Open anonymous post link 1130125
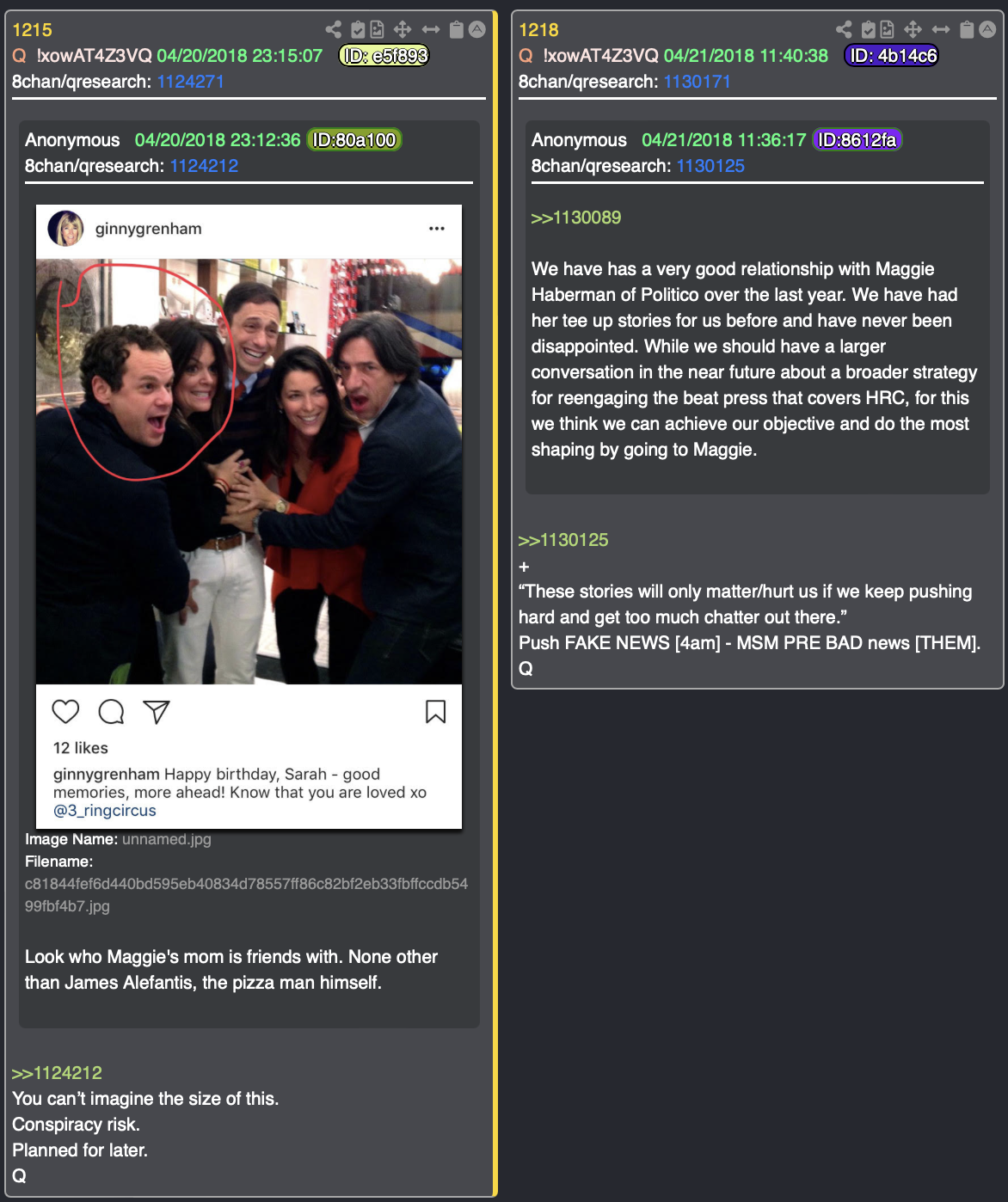The width and height of the screenshot is (1008, 1202). (x=710, y=166)
